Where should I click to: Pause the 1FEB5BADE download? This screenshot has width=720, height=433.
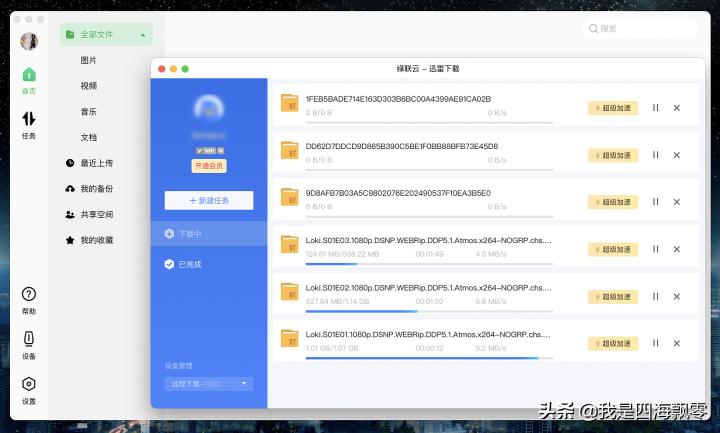(x=656, y=107)
